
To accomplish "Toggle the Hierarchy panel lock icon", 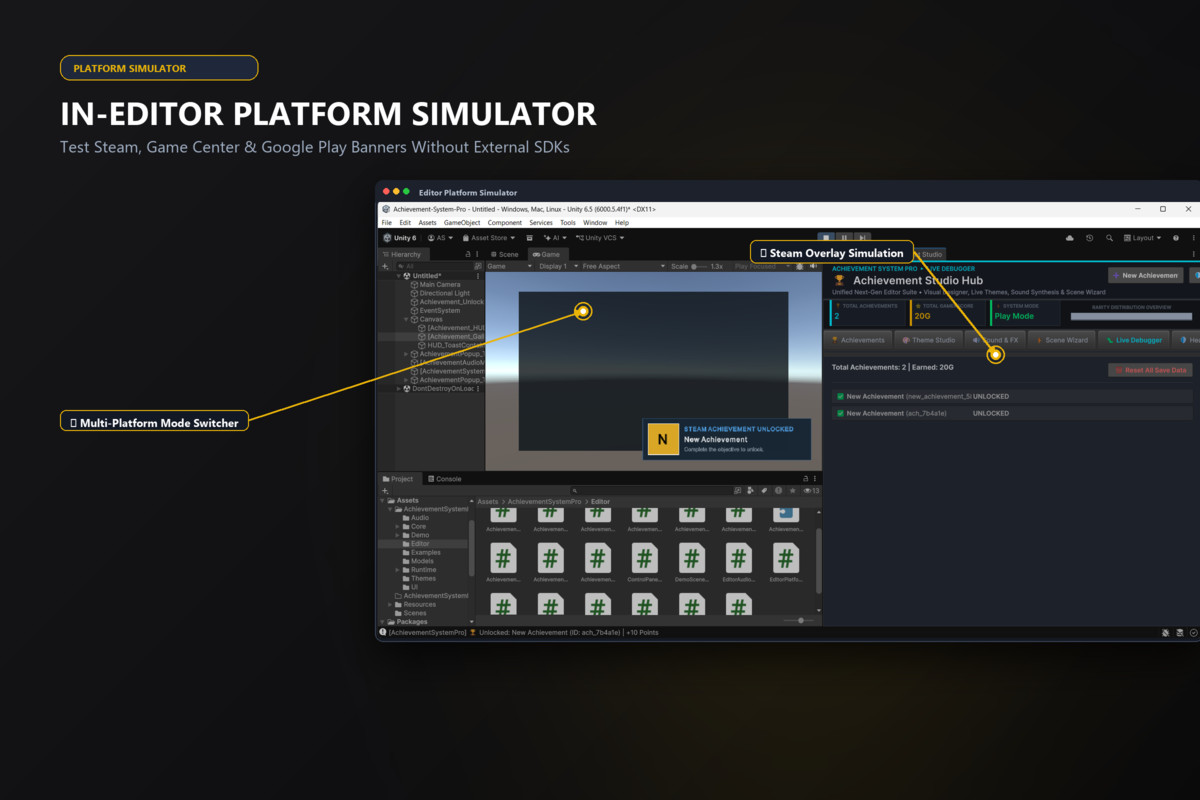I will (x=468, y=254).
